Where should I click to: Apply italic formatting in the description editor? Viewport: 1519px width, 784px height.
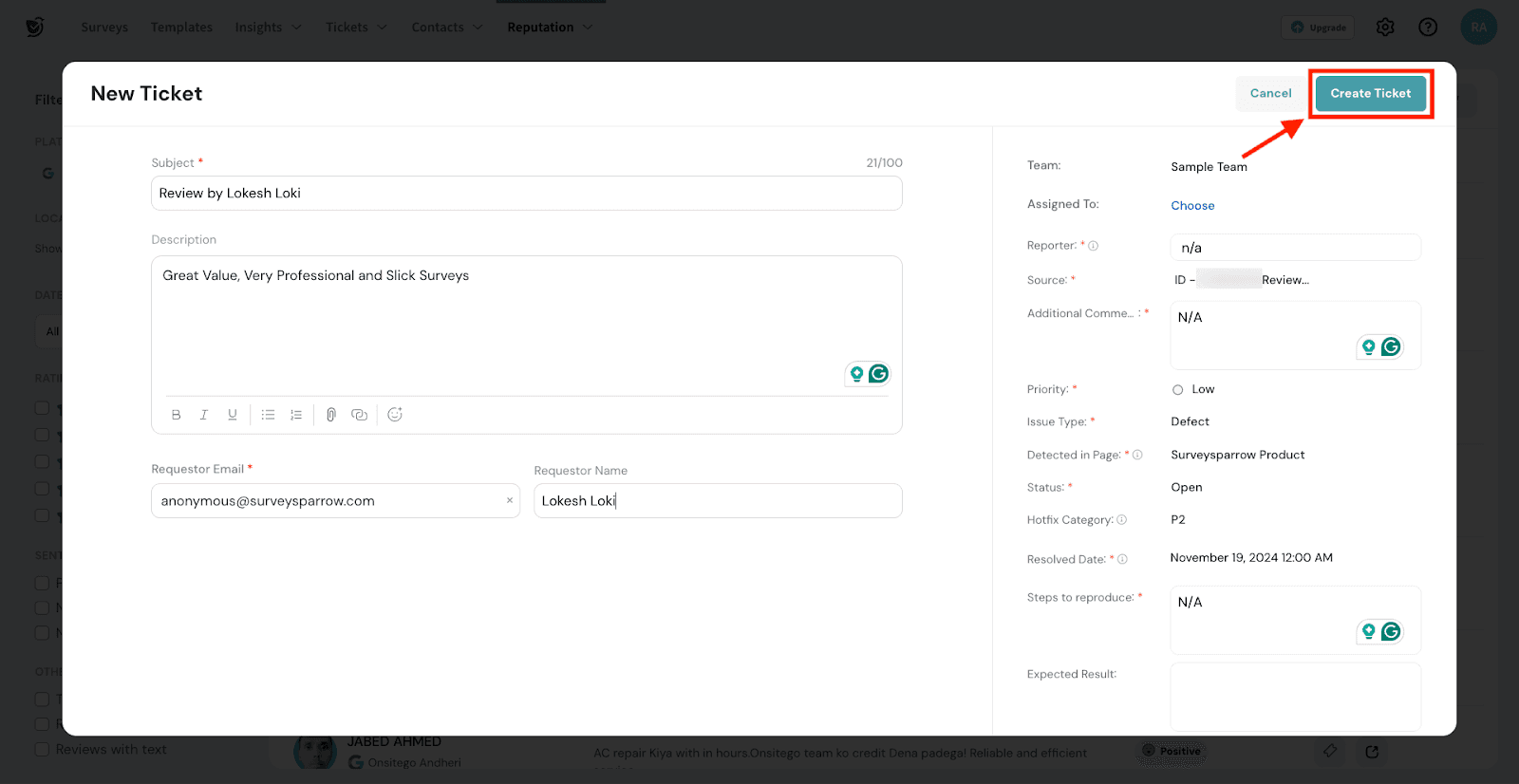[x=203, y=415]
